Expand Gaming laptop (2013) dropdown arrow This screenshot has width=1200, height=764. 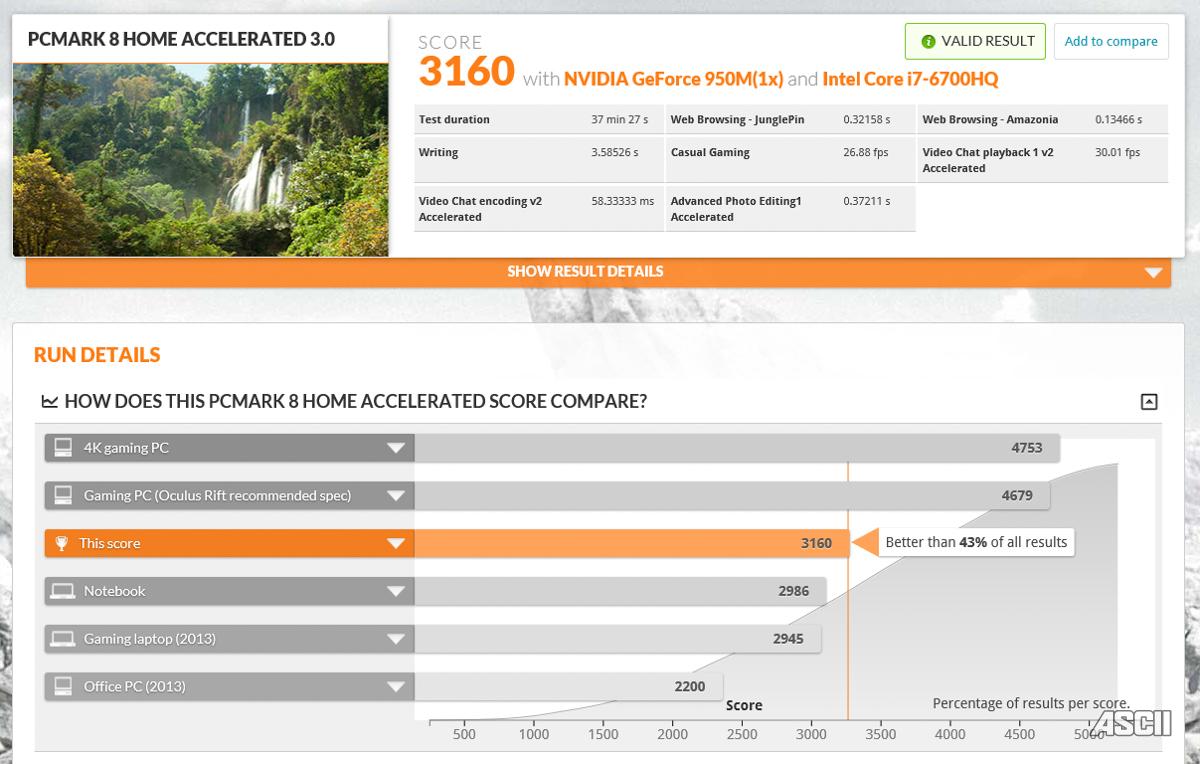click(396, 639)
